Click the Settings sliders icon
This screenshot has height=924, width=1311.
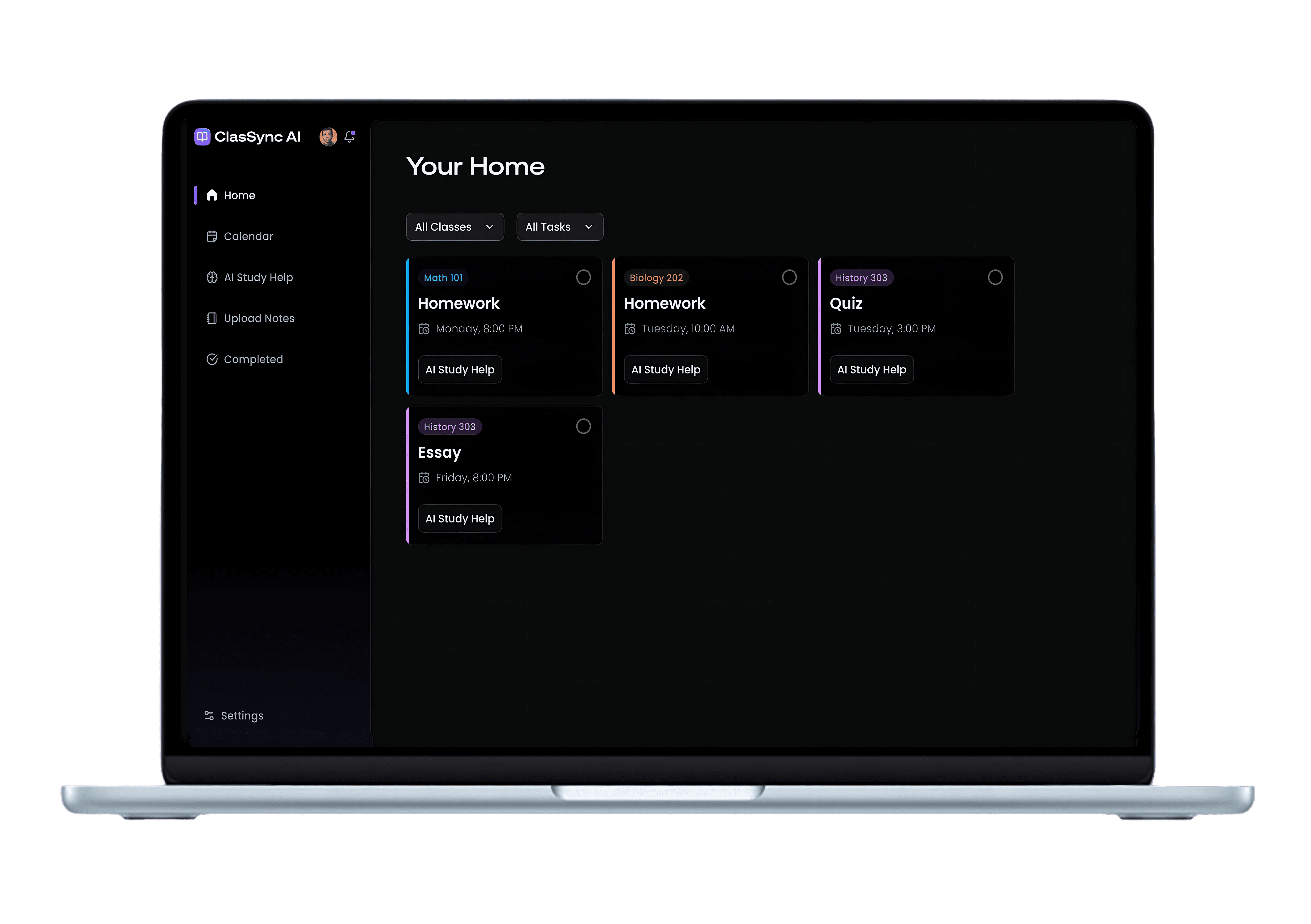(209, 716)
